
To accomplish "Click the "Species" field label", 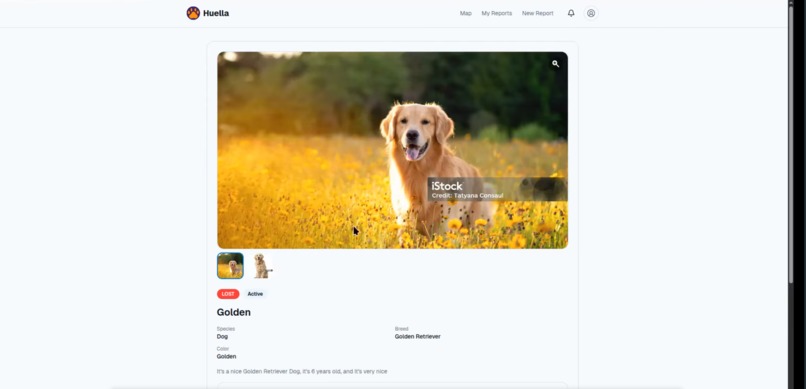I will [x=226, y=329].
